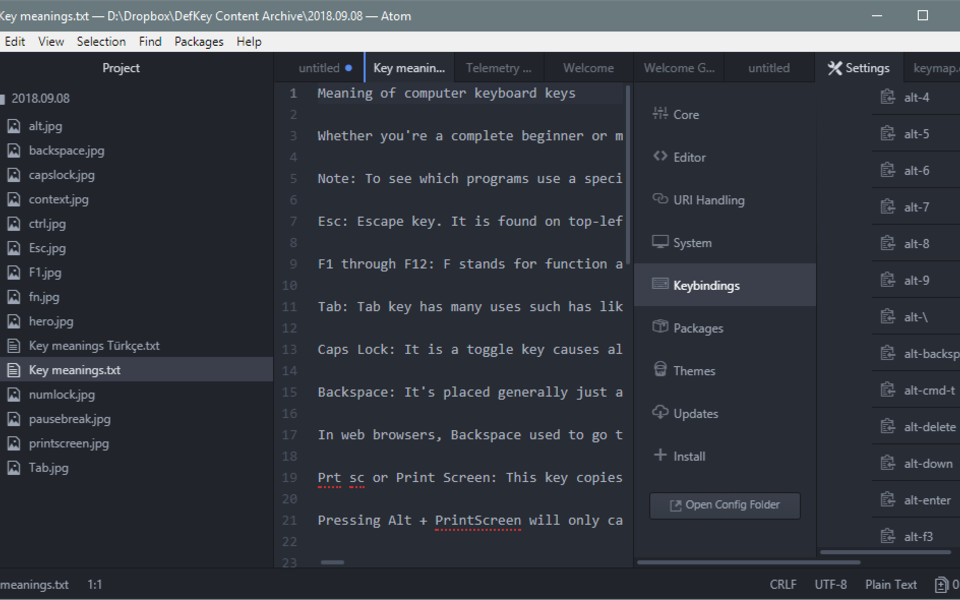The width and height of the screenshot is (960, 600).
Task: Copy the alt-enter keybinding via its icon
Action: (x=886, y=500)
